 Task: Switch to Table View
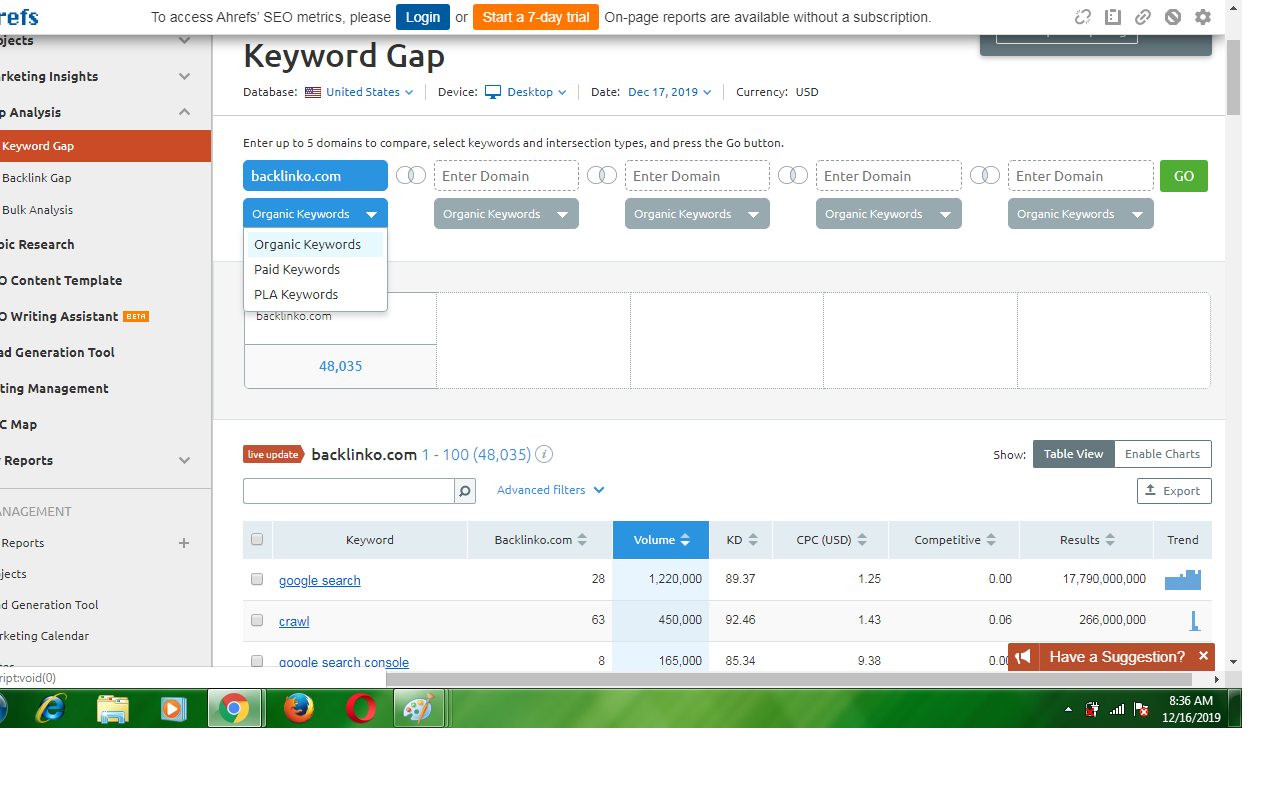[1073, 454]
